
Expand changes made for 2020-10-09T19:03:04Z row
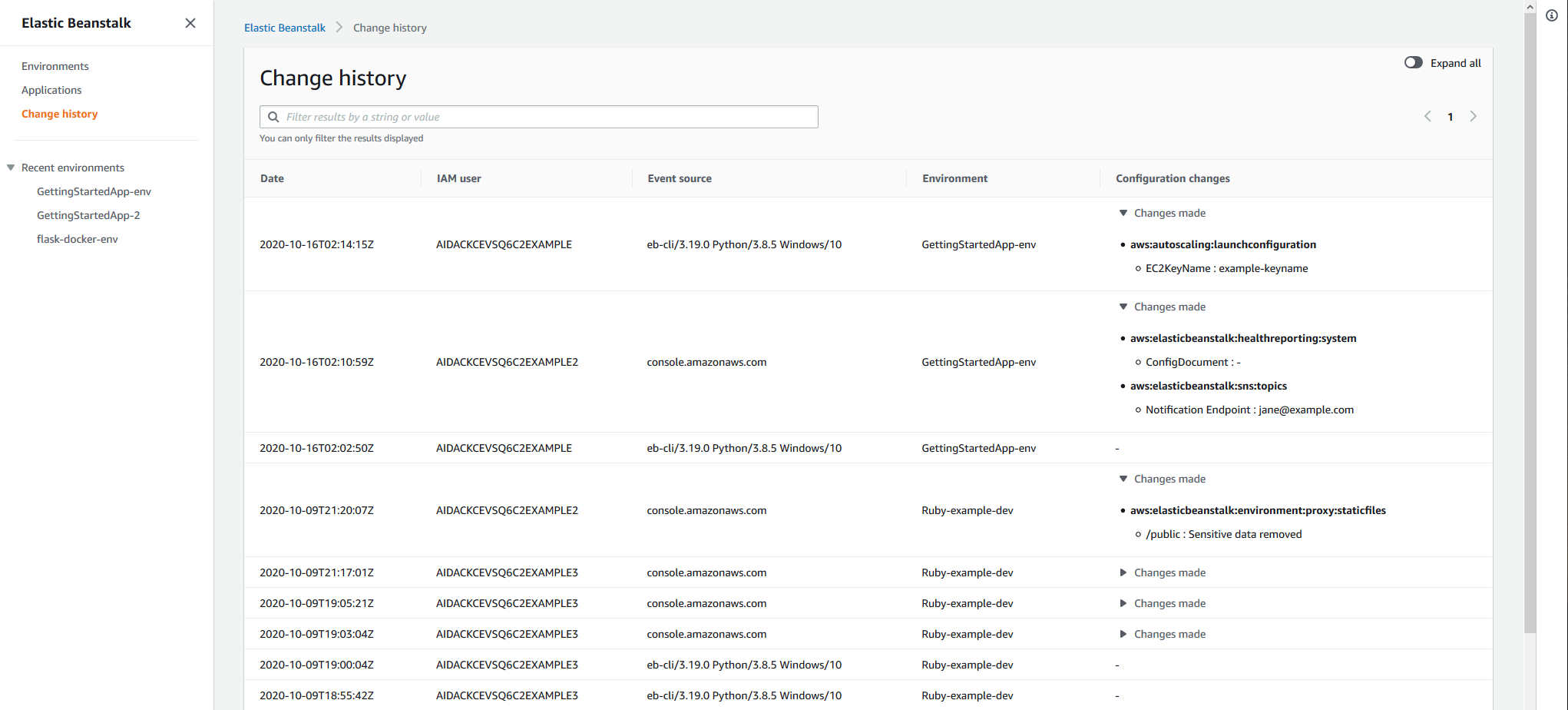(x=1123, y=634)
